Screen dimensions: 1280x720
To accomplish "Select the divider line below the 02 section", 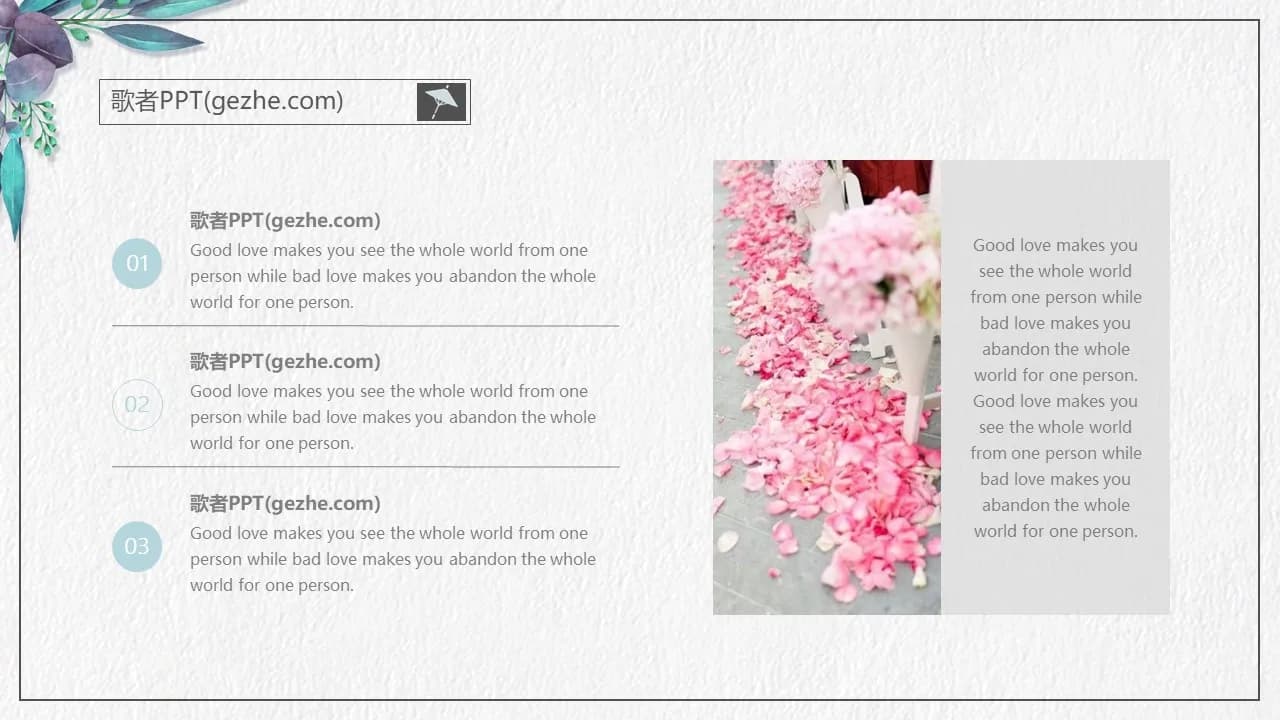I will pos(365,467).
